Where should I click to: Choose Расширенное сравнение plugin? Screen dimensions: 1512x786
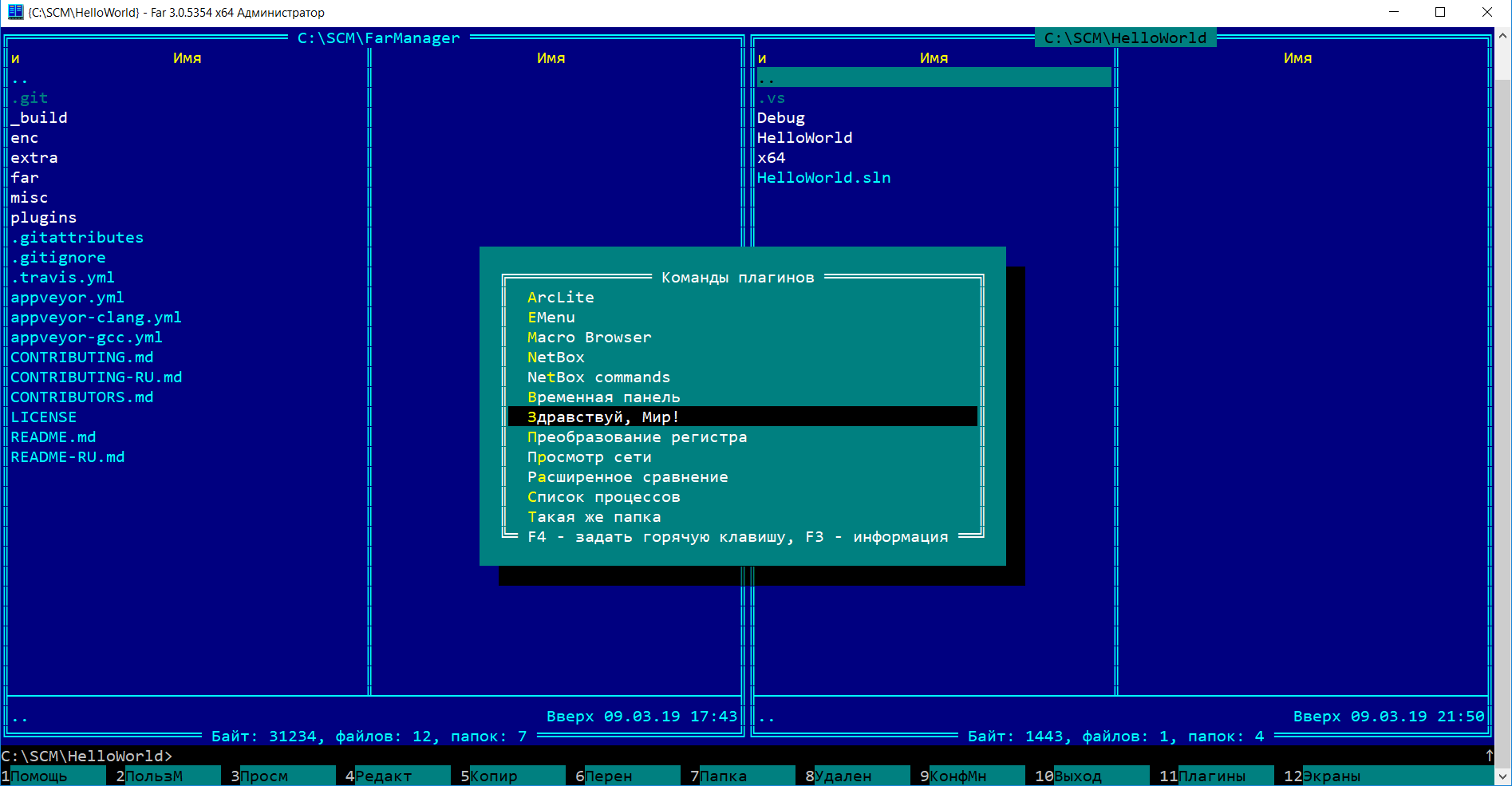(x=742, y=476)
